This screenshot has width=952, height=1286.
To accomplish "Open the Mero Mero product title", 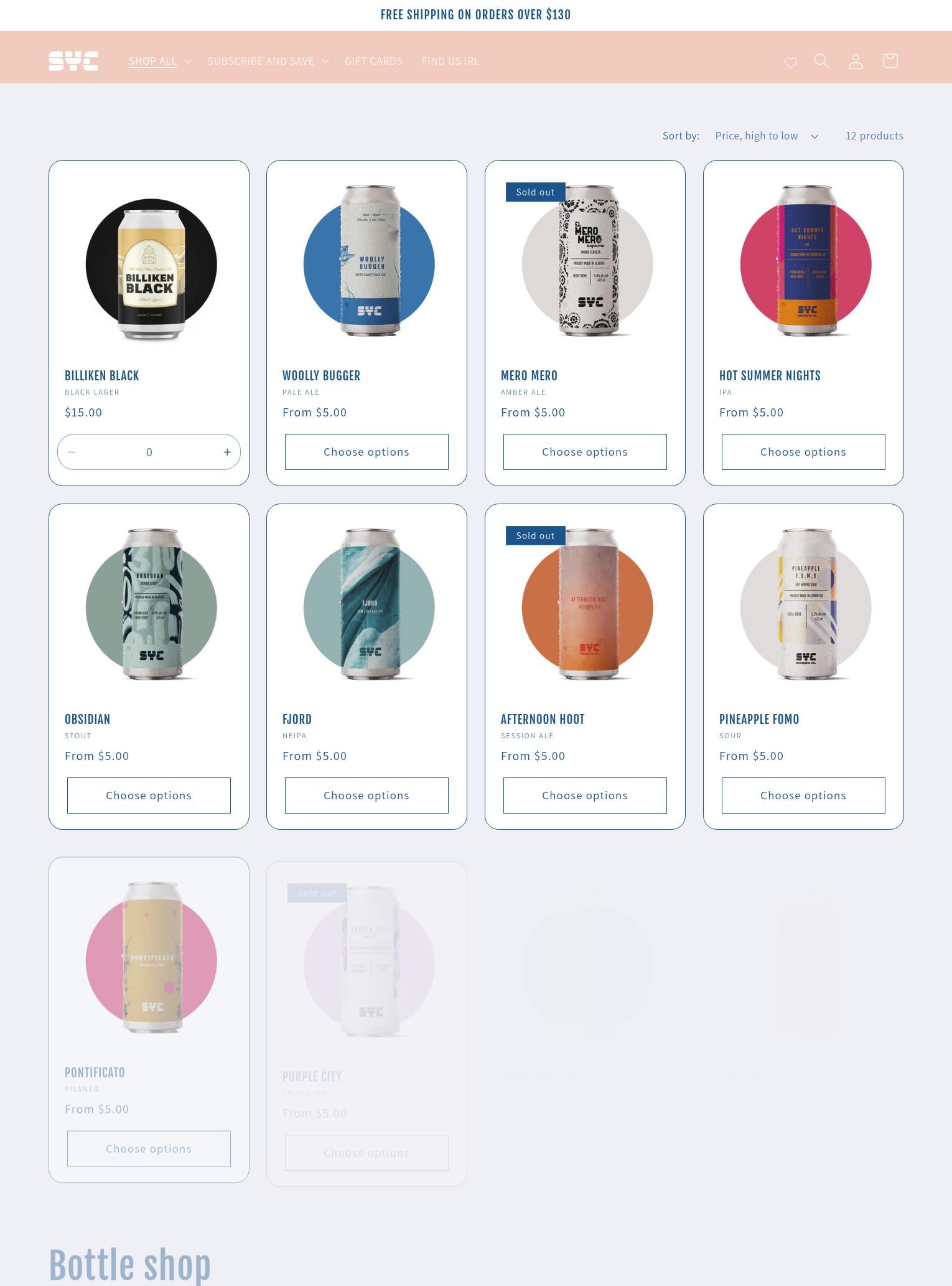I will coord(529,376).
